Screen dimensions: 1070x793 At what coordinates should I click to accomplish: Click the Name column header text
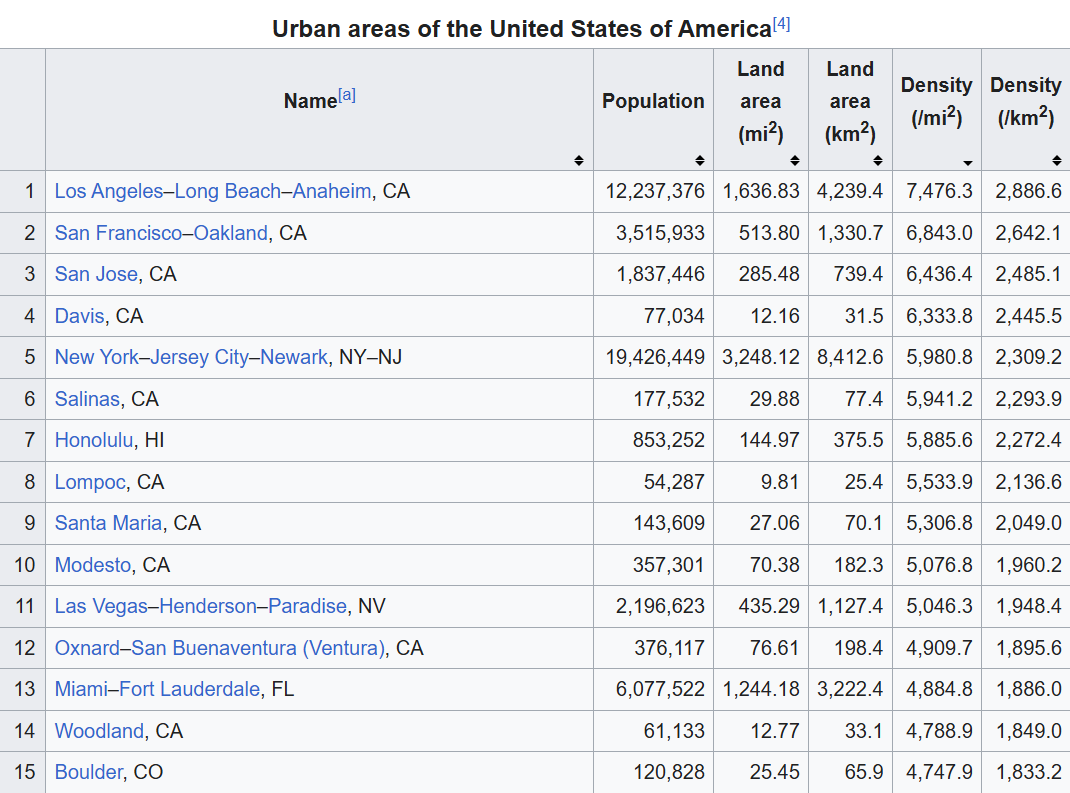[x=310, y=101]
